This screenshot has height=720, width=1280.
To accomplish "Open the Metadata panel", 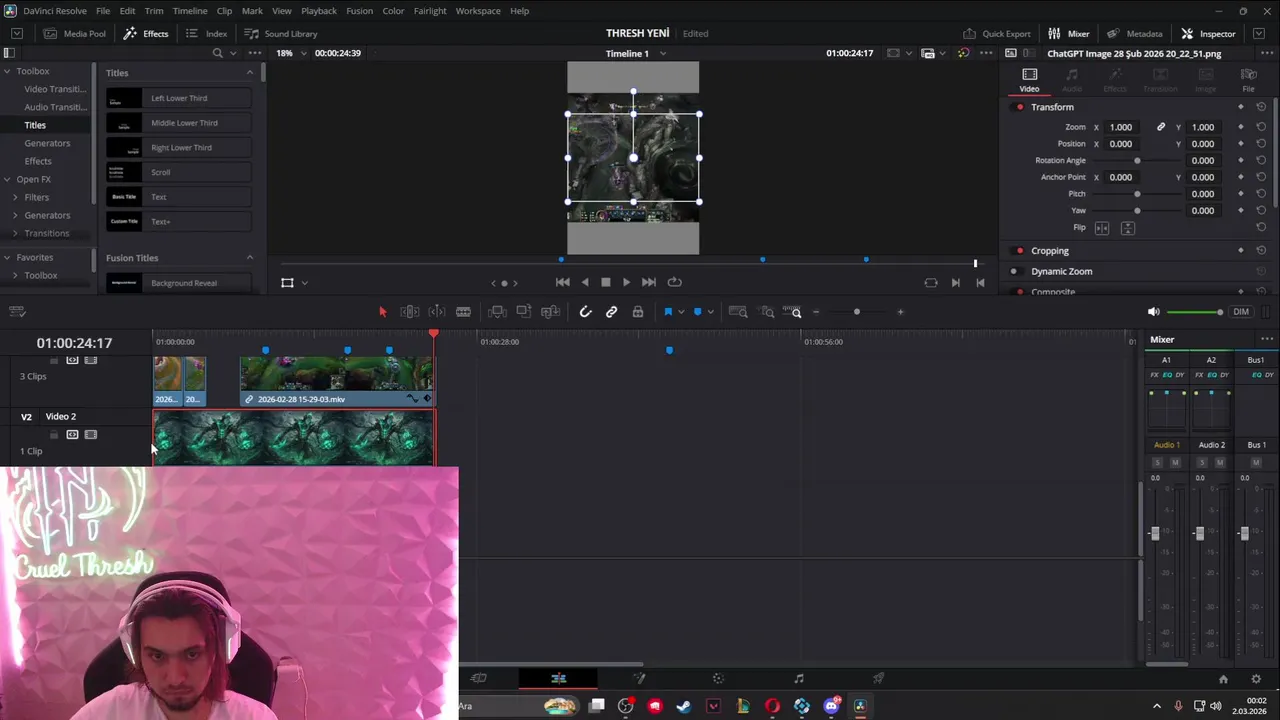I will (x=1135, y=33).
